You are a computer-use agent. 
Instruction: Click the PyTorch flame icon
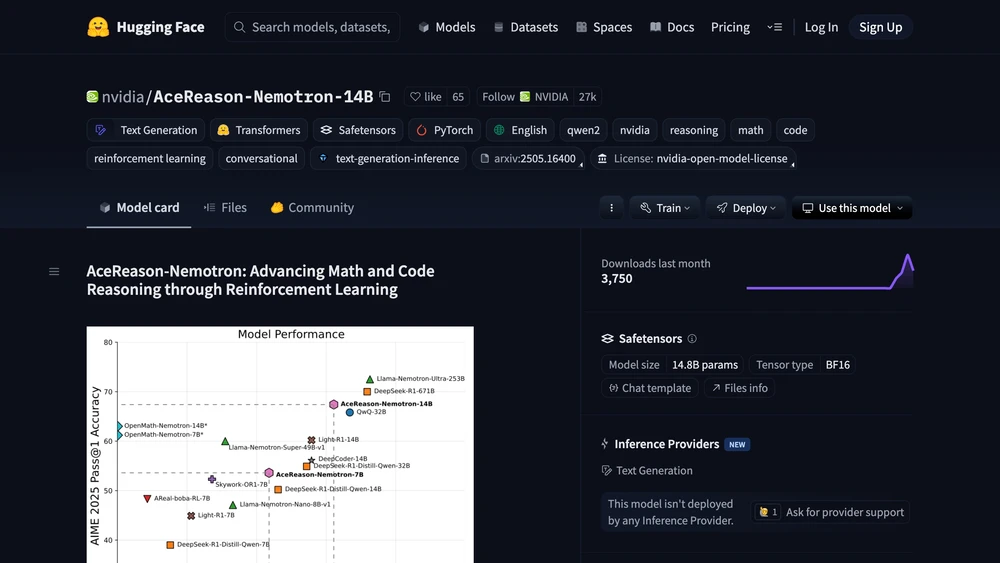(x=422, y=130)
